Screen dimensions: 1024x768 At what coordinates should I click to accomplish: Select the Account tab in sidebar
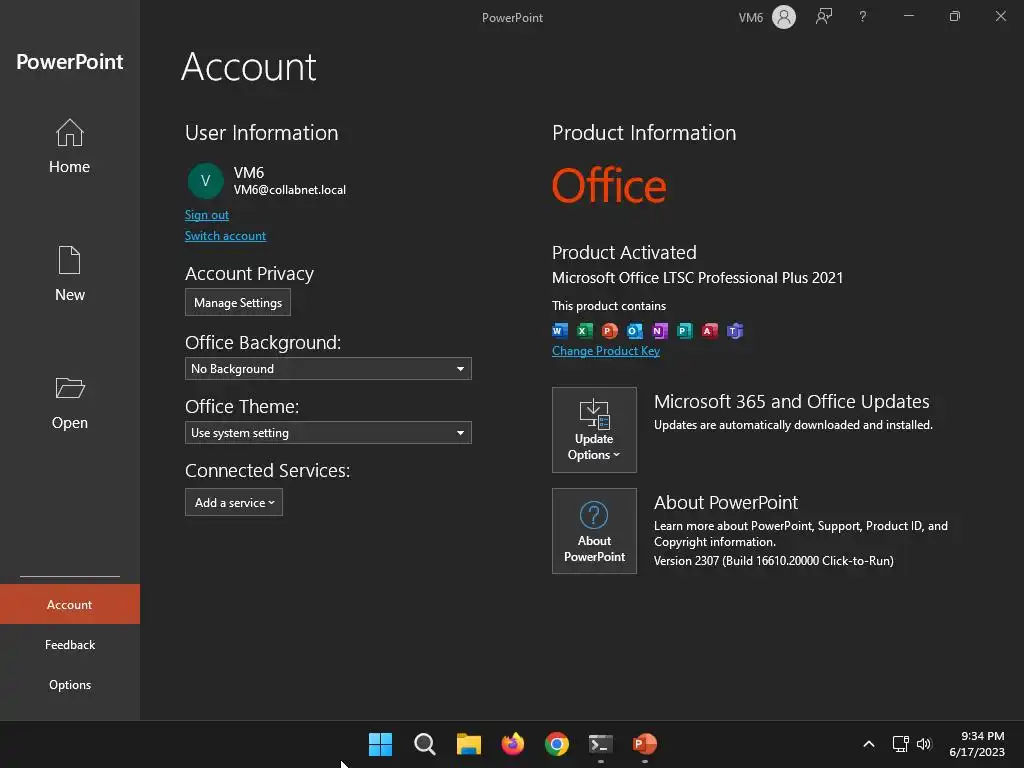70,605
